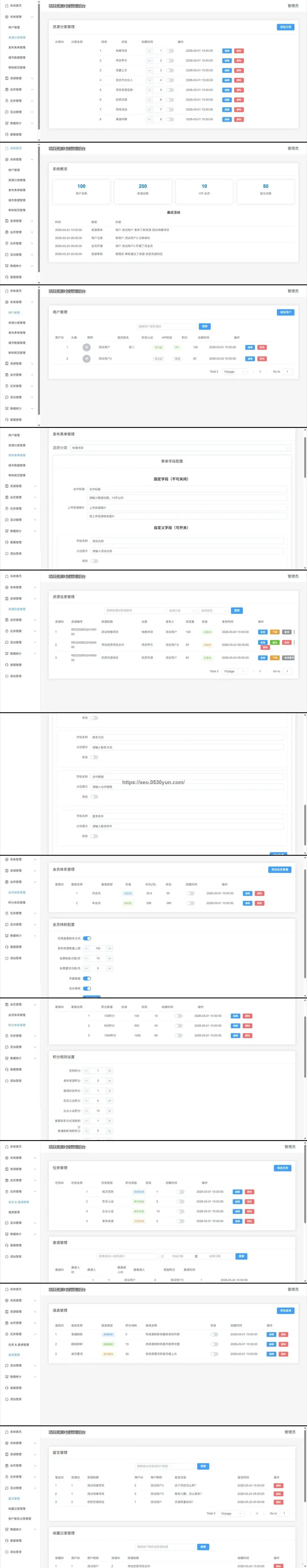Screen dimensions: 307x1568
Task: Expand 资源管理 chevron on 系统概览 dashboard sidebar
Action: pyautogui.click(x=32, y=221)
